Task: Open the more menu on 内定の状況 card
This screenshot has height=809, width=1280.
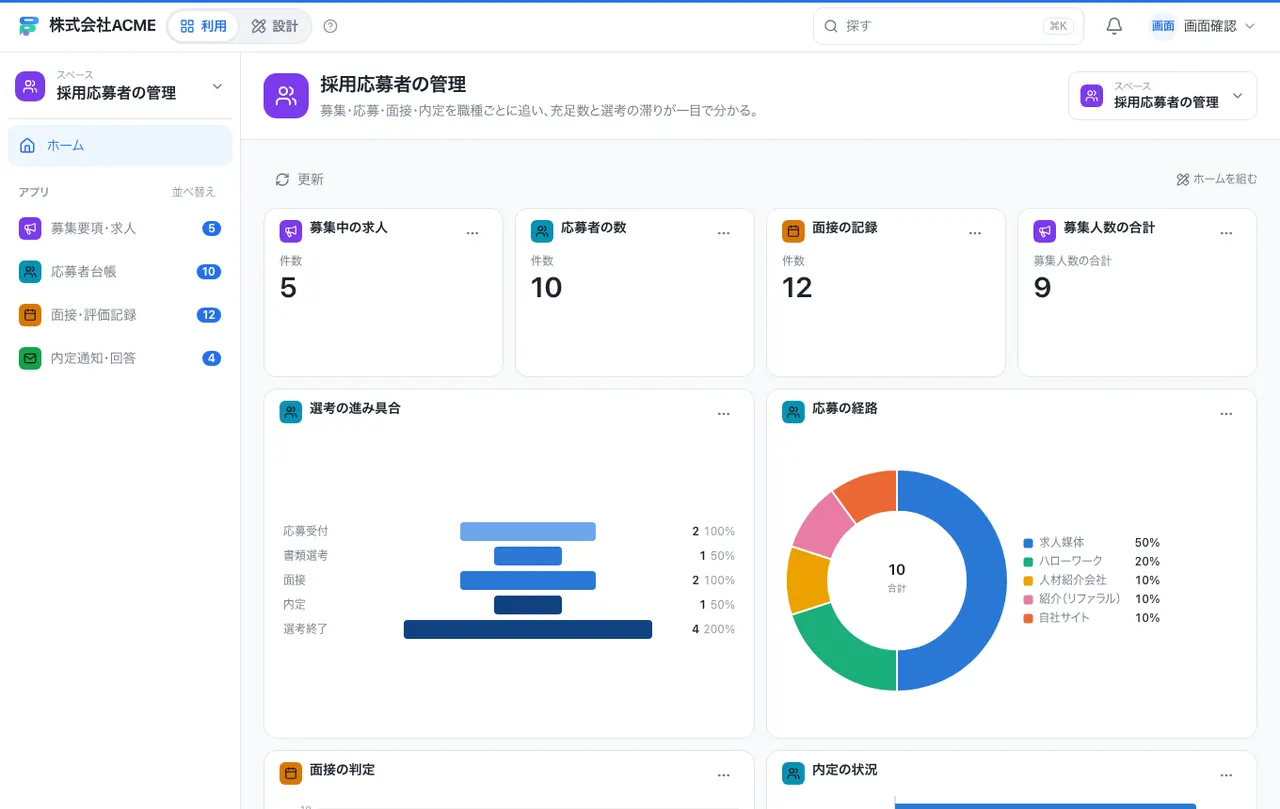Action: click(1226, 775)
